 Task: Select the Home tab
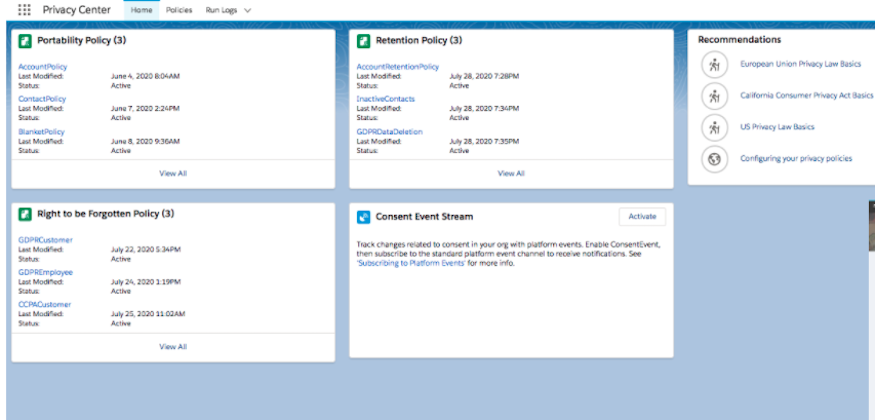(142, 9)
